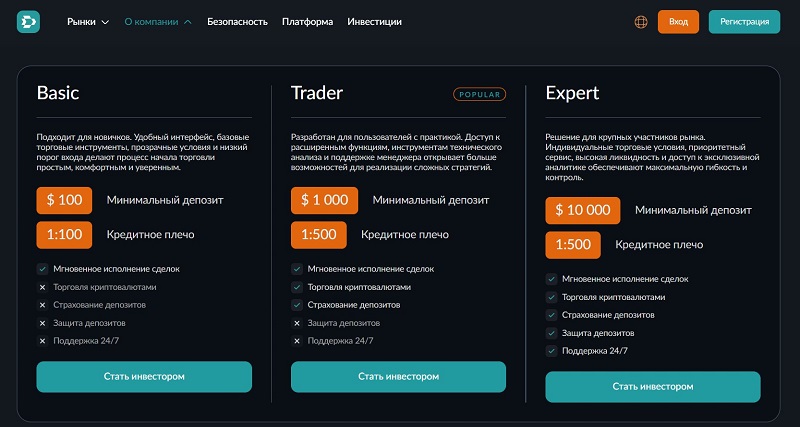This screenshot has width=800, height=427.
Task: Click Expert's Страхование депозитов checkbox
Action: pos(551,315)
